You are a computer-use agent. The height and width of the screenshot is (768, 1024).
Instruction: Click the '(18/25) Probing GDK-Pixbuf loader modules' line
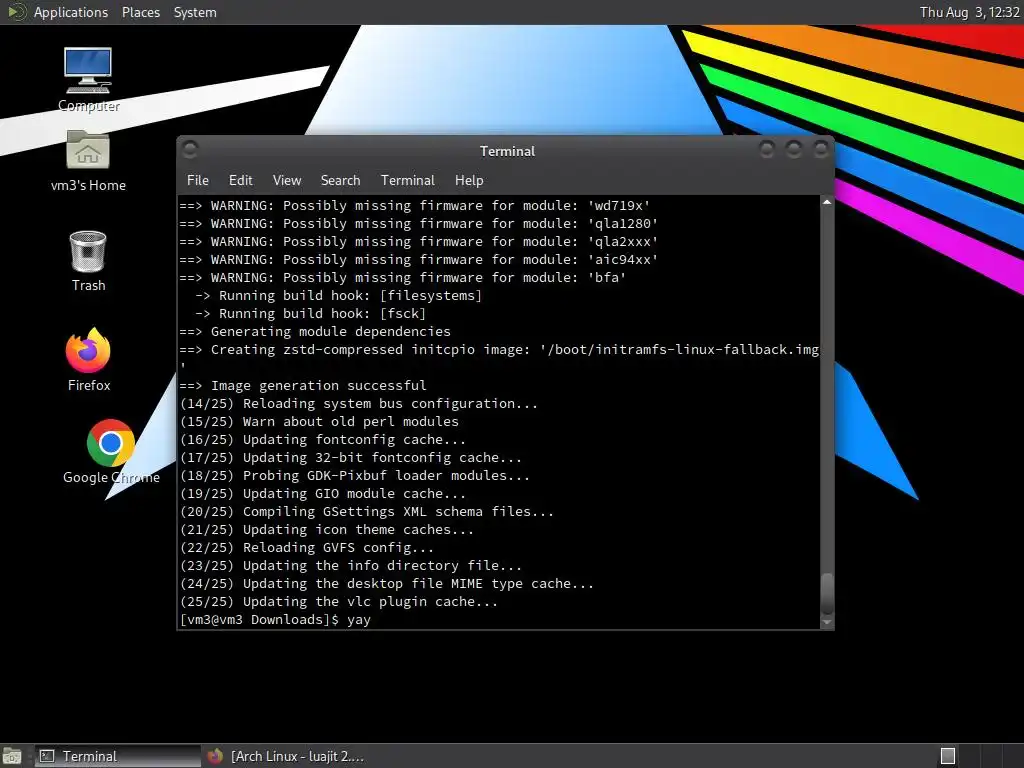click(x=355, y=475)
